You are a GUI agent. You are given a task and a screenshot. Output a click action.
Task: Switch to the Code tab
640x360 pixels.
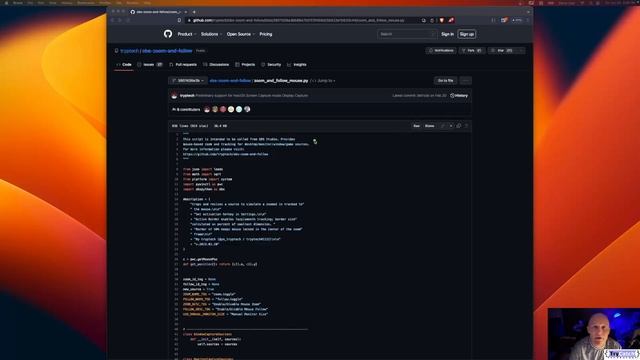tap(124, 65)
